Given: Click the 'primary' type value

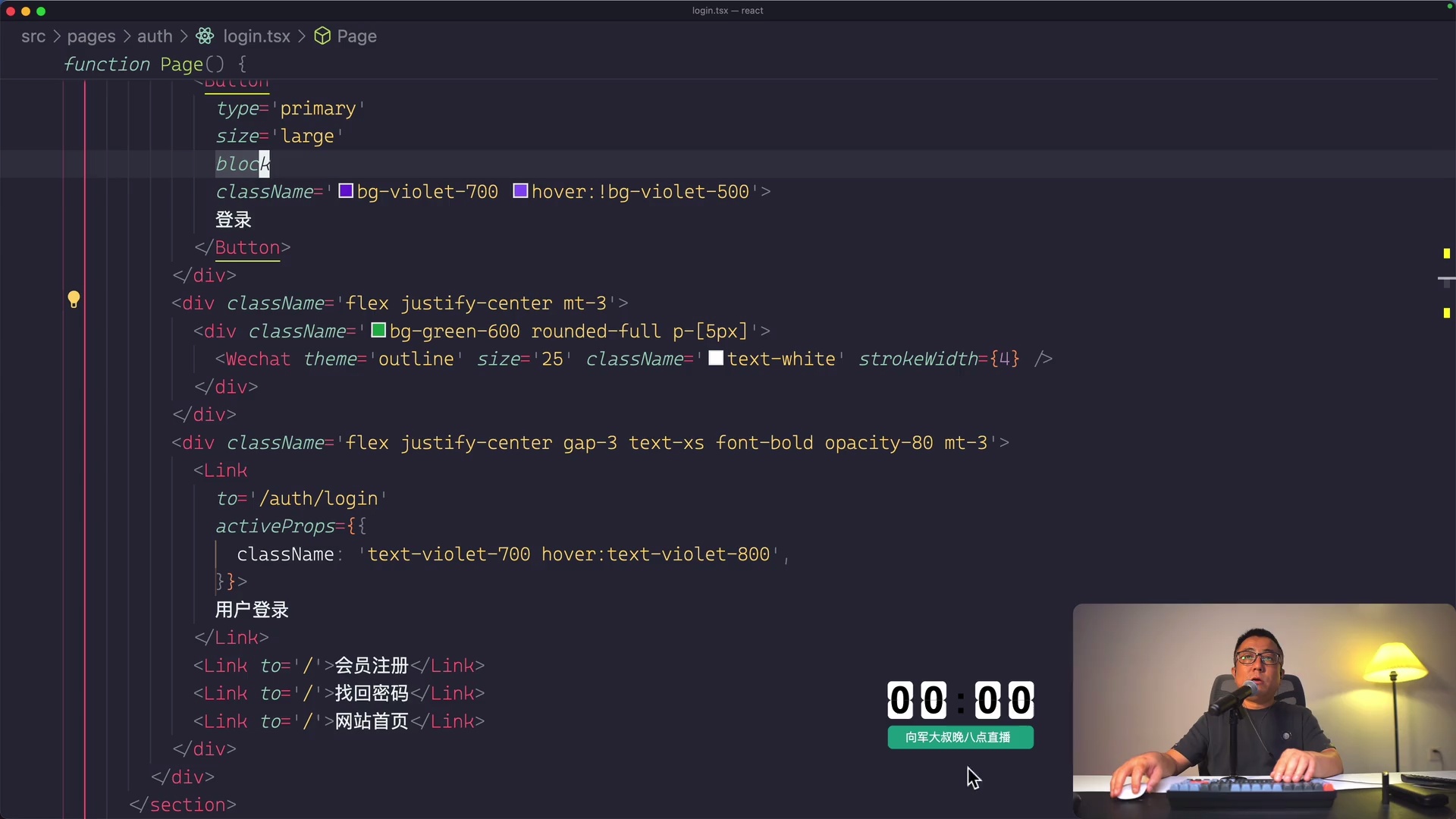Looking at the screenshot, I should pyautogui.click(x=318, y=108).
